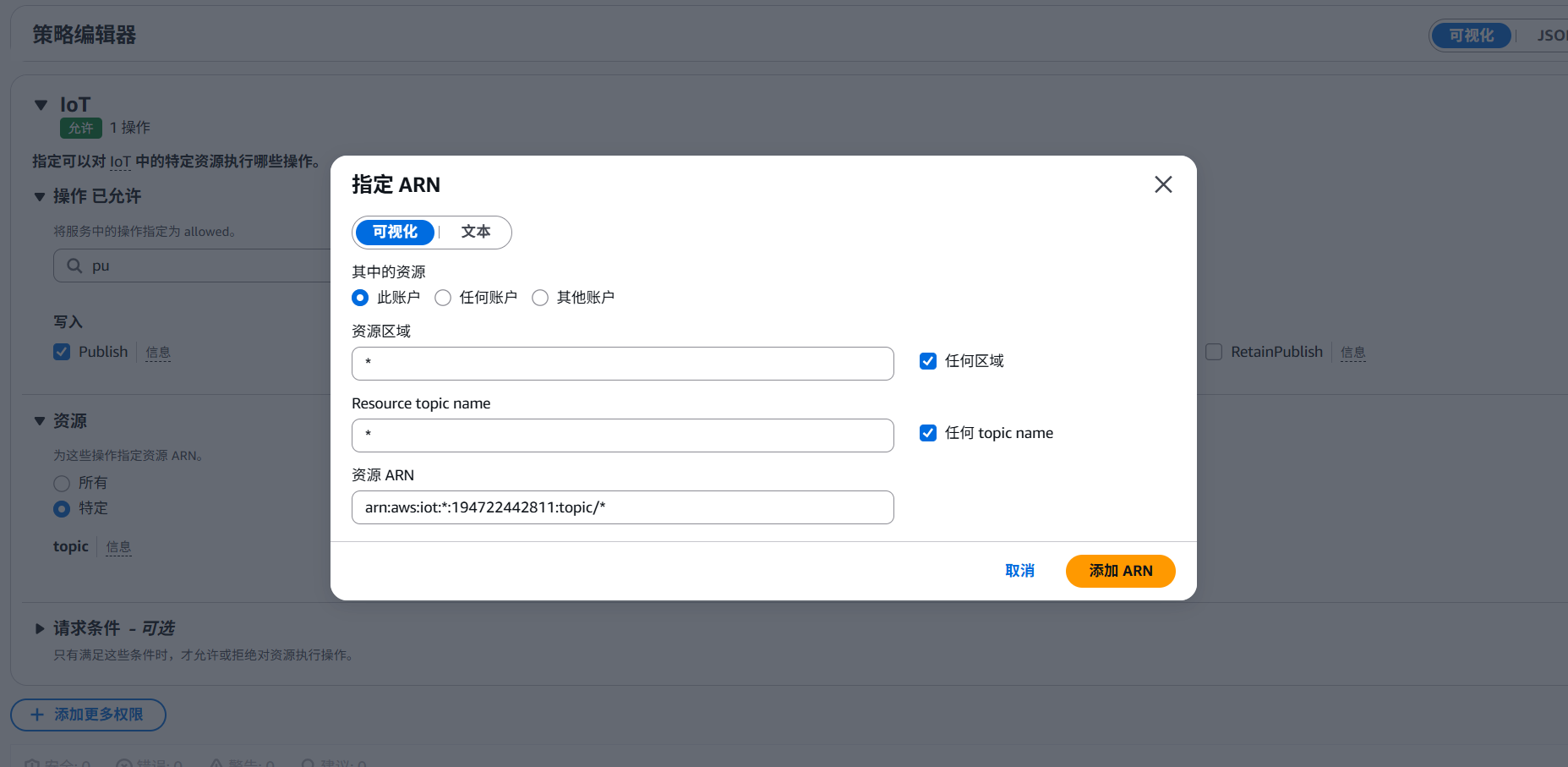Viewport: 1568px width, 767px height.
Task: Collapse the 操作 已允许 section
Action: coord(40,196)
